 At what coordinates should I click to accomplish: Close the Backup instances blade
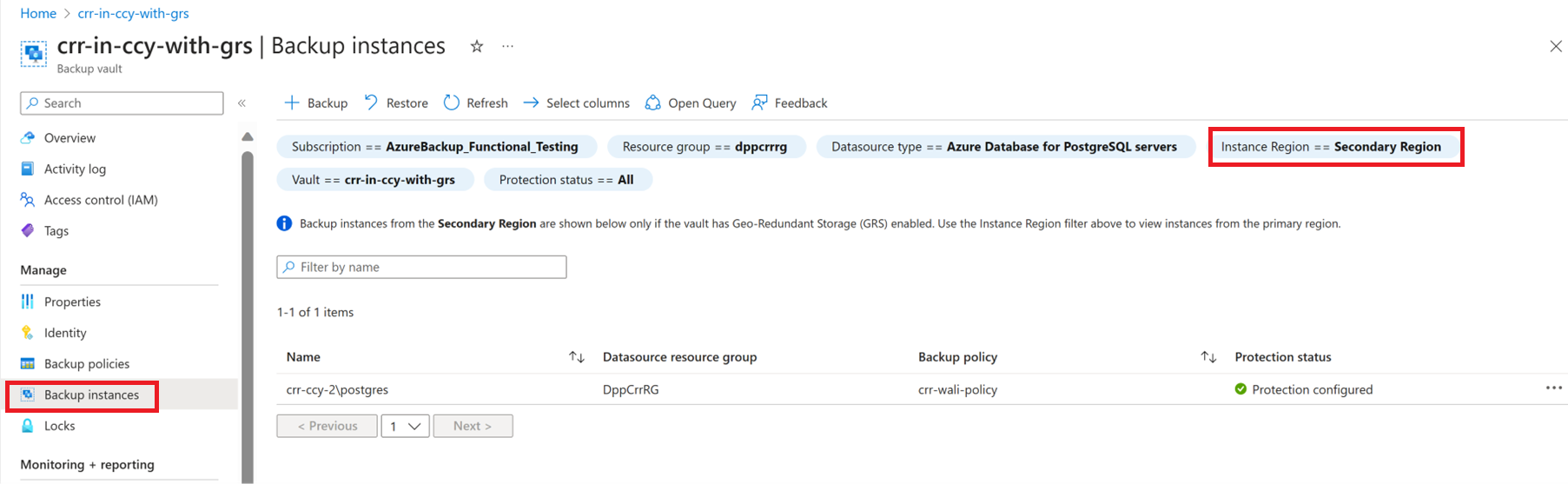[x=1555, y=46]
